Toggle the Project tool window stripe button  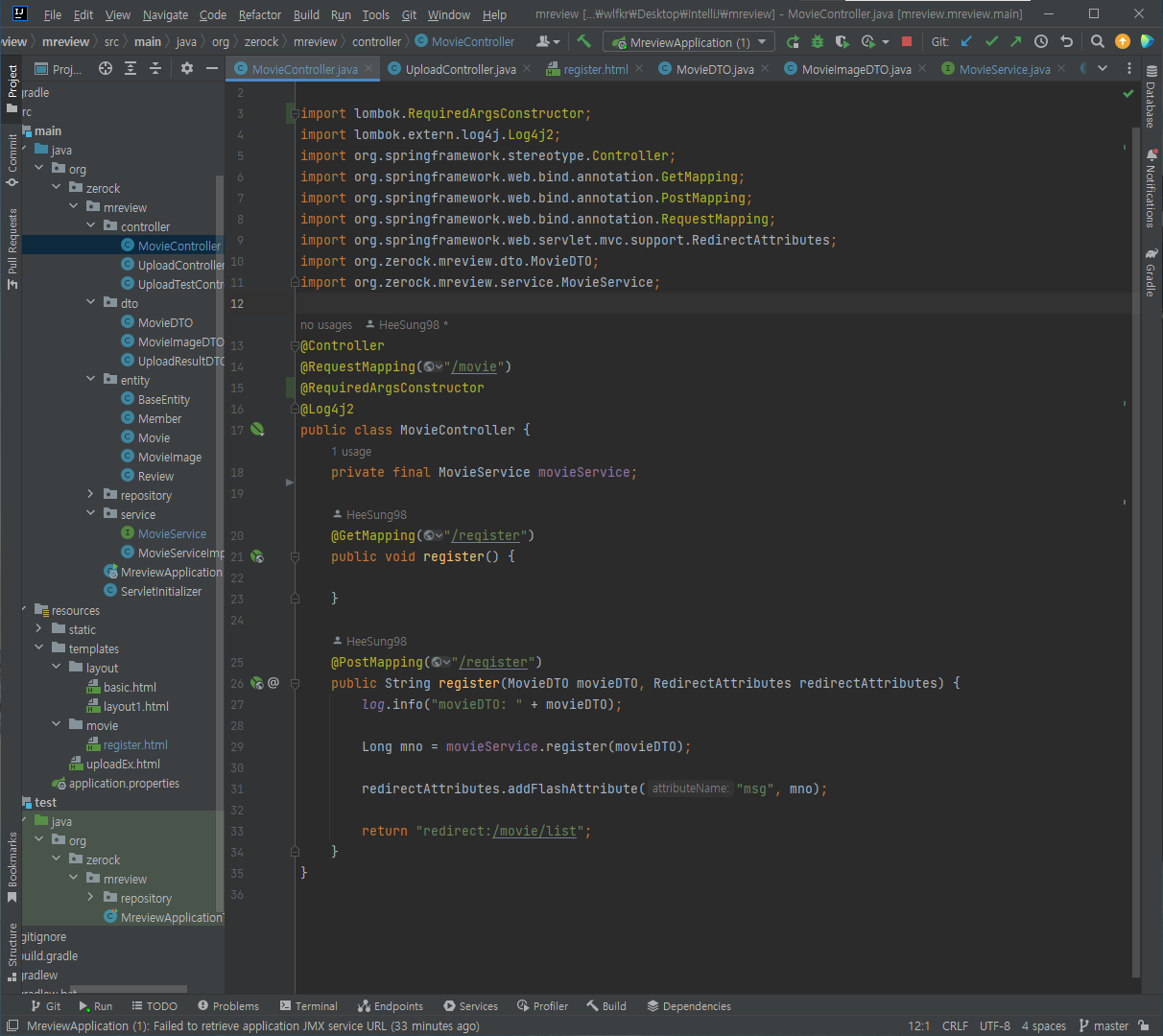point(12,88)
